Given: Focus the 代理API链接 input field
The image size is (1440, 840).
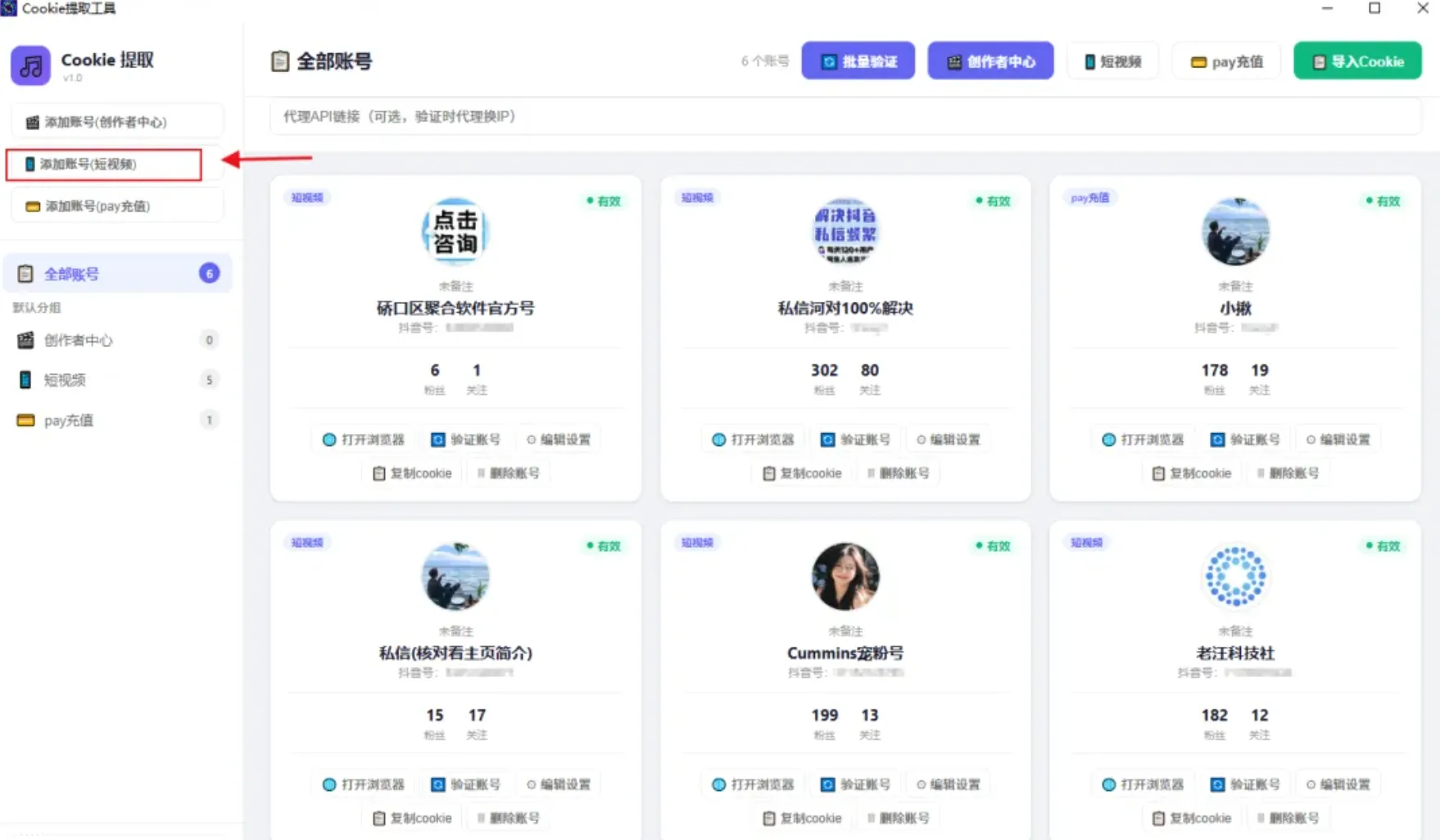Looking at the screenshot, I should pos(845,116).
